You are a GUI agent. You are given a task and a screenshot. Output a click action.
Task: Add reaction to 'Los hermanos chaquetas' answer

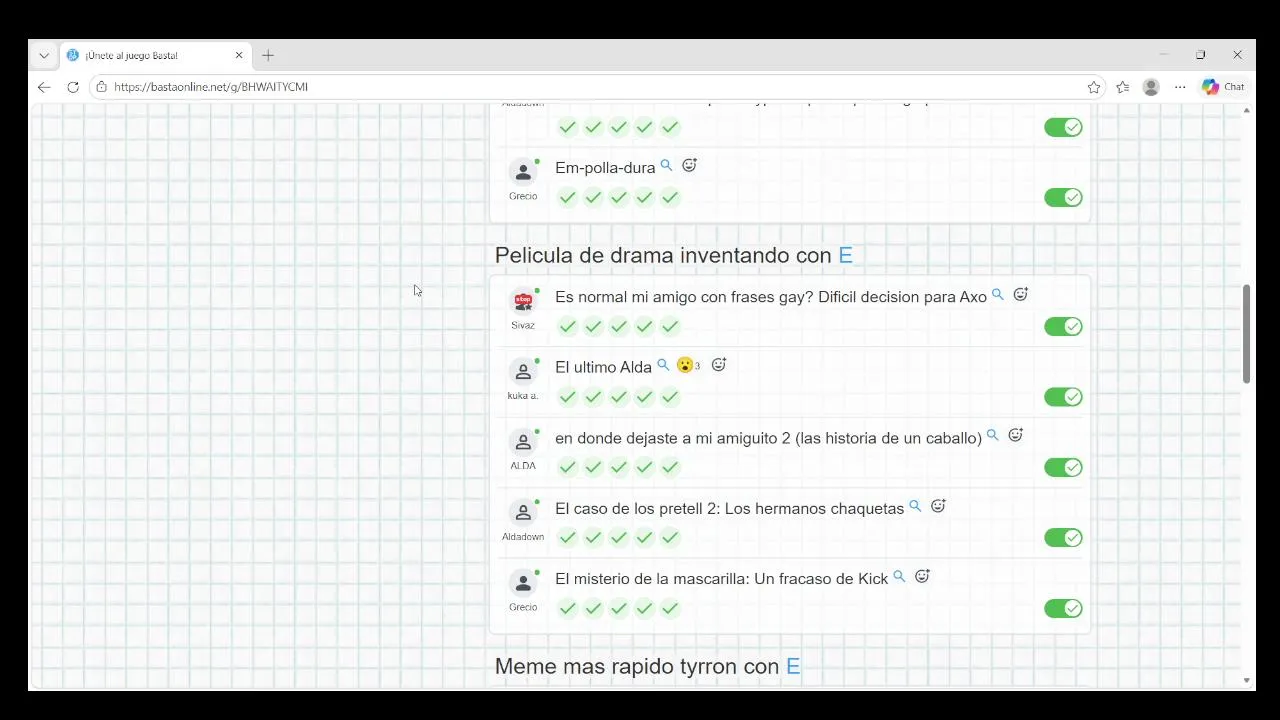click(x=938, y=506)
